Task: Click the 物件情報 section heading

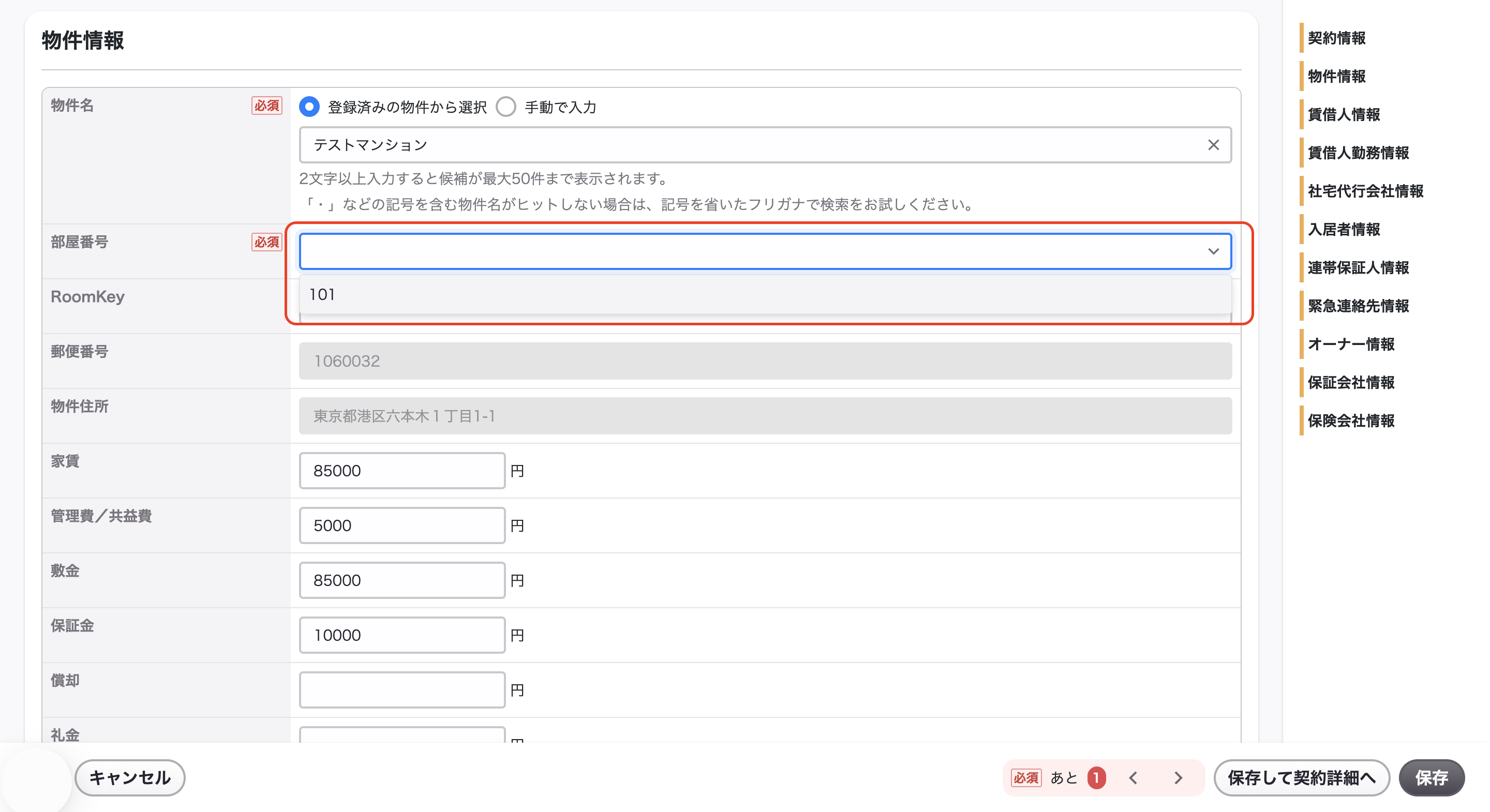Action: pos(83,40)
